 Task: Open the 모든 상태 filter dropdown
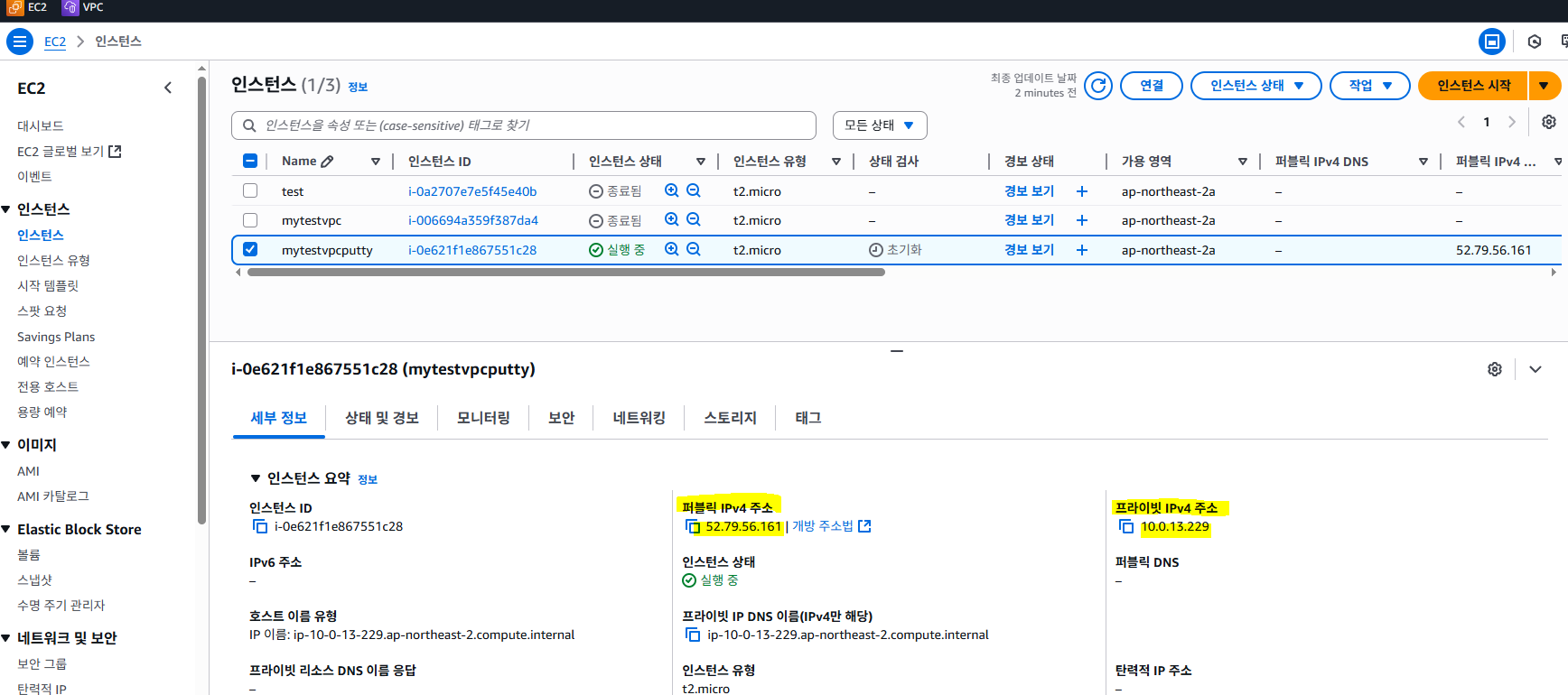pos(880,125)
